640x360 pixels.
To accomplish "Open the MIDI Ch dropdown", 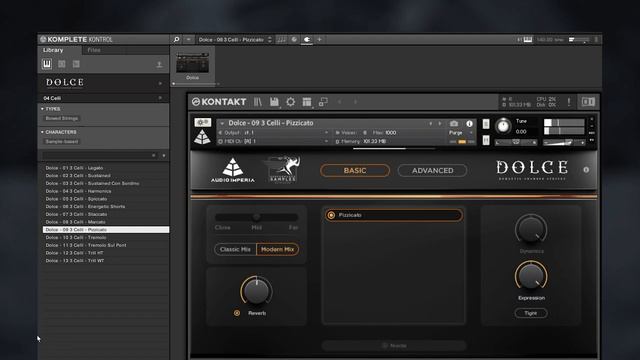I will click(326, 141).
